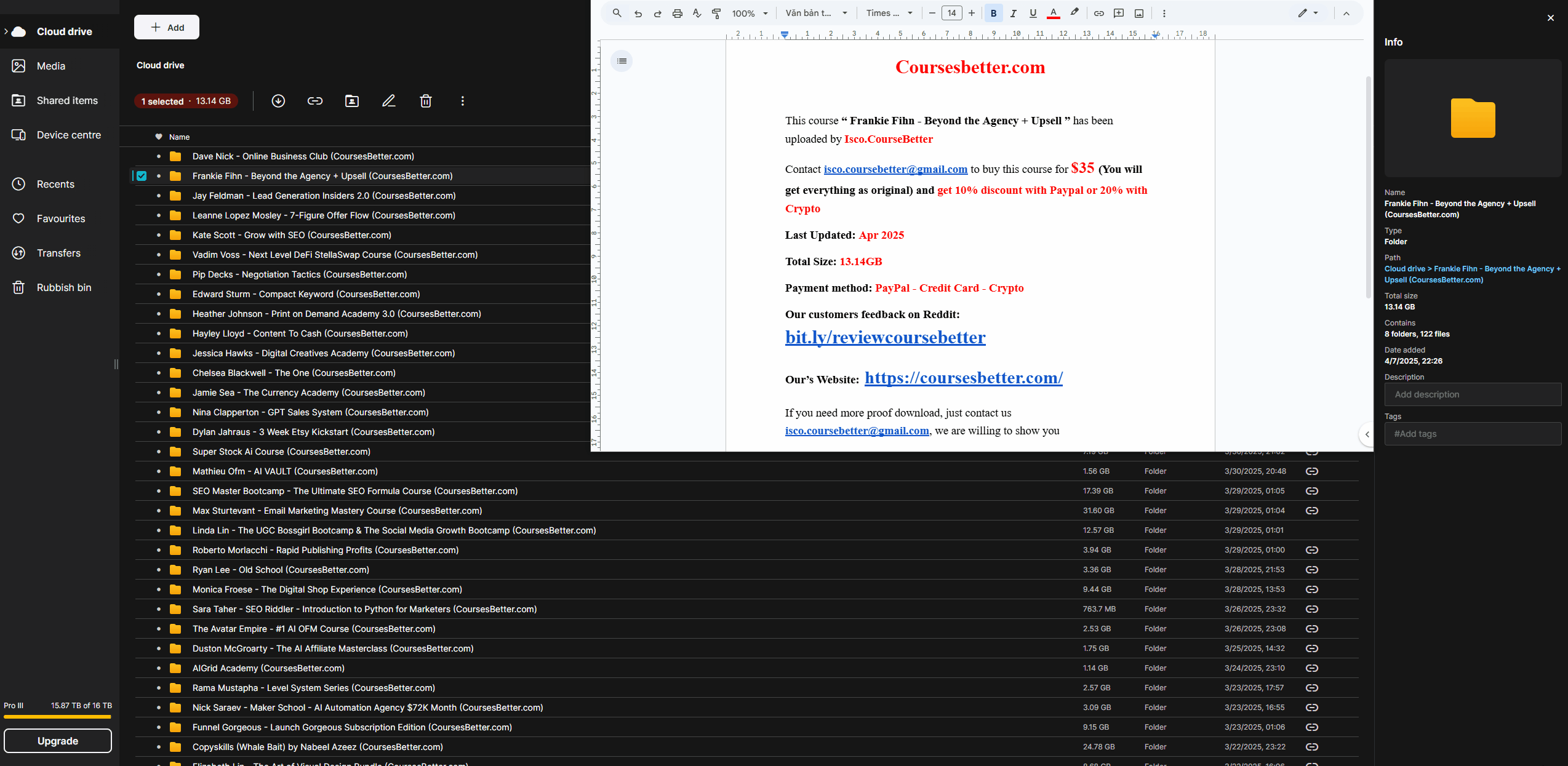Screen dimensions: 1568x766
Task: Click the Add description field
Action: (1472, 394)
